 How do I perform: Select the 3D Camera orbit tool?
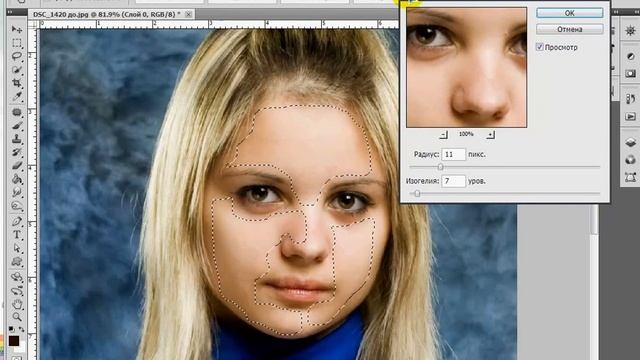tap(17, 291)
